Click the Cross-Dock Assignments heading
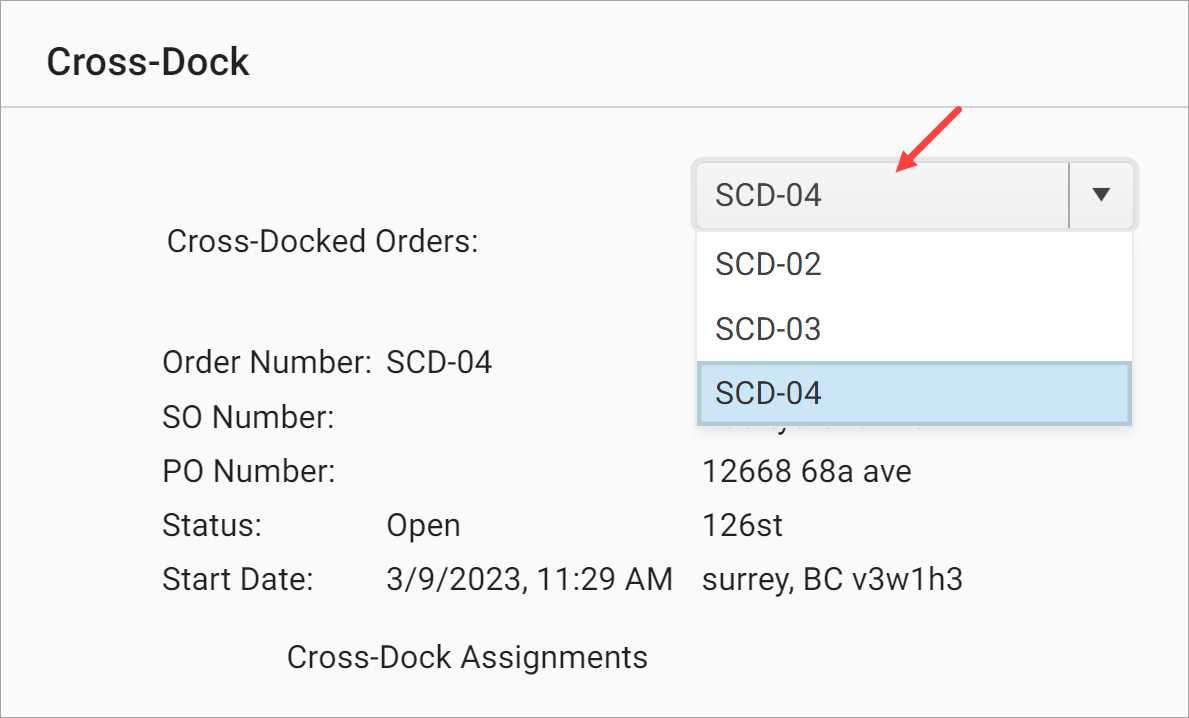Viewport: 1189px width, 718px height. click(x=468, y=657)
